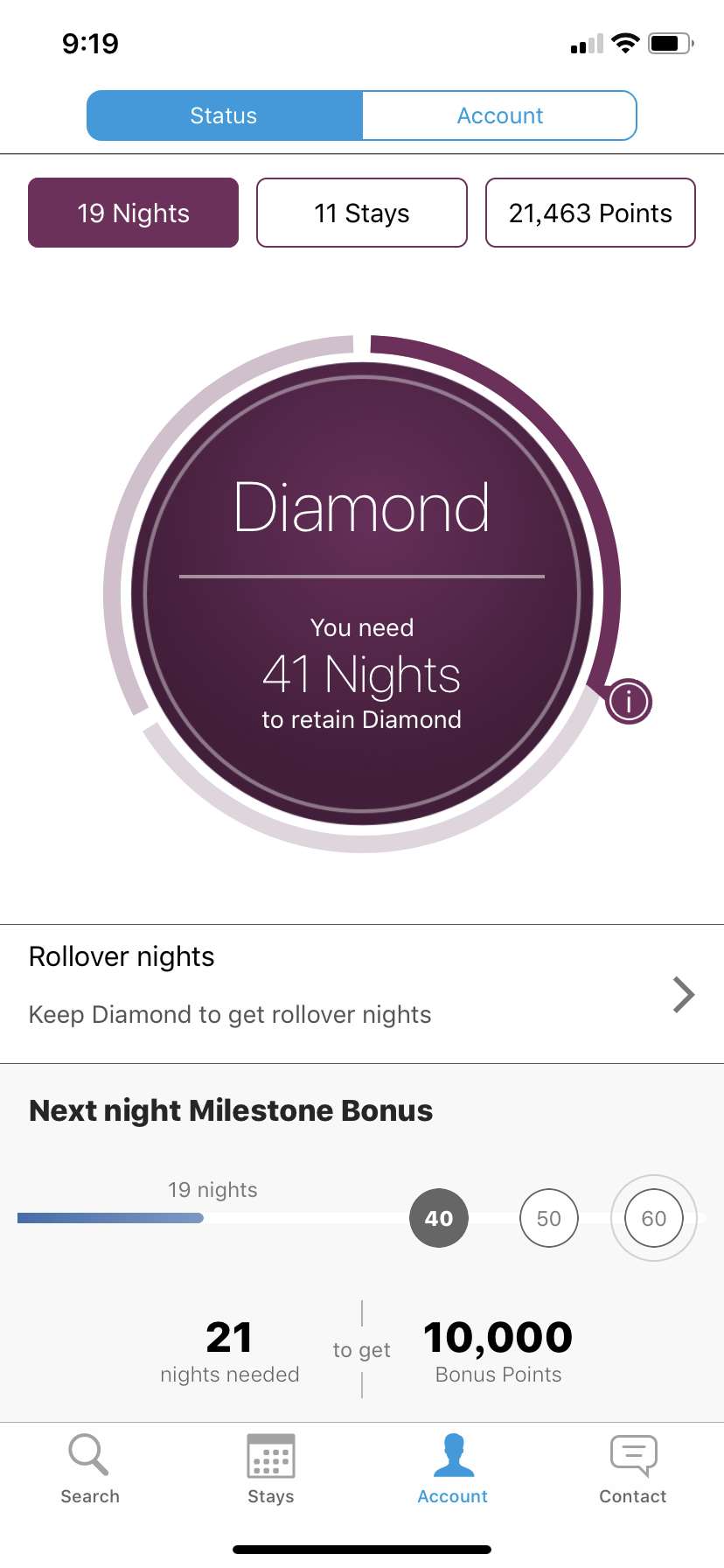Select the 40 nights milestone marker
The width and height of the screenshot is (724, 1568).
click(x=439, y=1218)
